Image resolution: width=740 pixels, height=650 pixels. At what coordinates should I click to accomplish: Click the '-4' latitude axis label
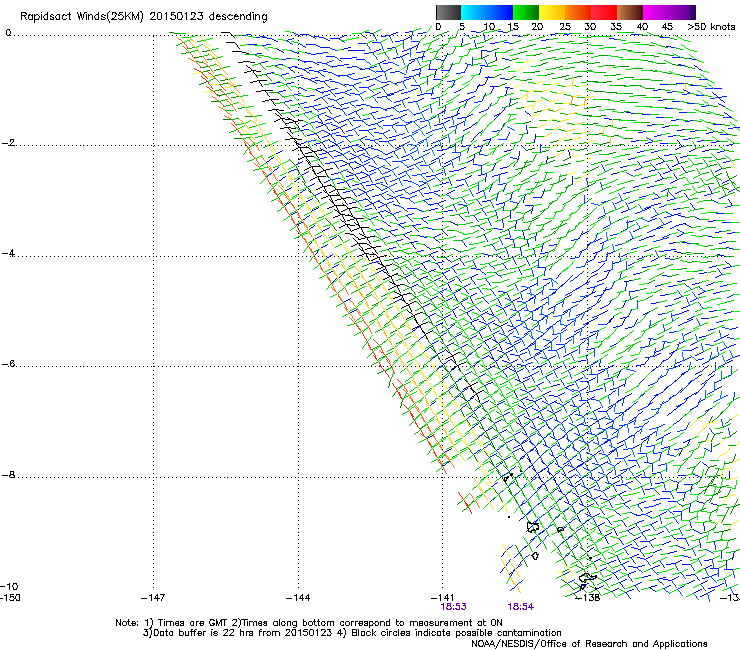tap(9, 253)
